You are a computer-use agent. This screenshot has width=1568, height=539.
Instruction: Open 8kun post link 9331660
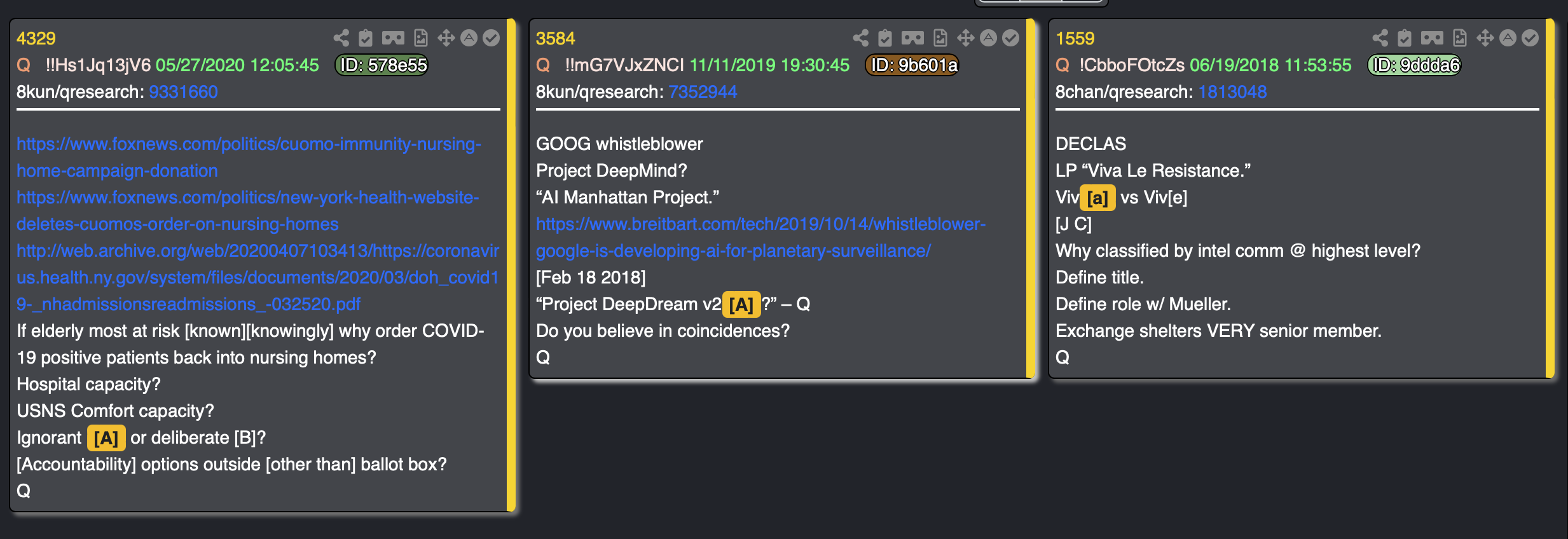(x=183, y=92)
